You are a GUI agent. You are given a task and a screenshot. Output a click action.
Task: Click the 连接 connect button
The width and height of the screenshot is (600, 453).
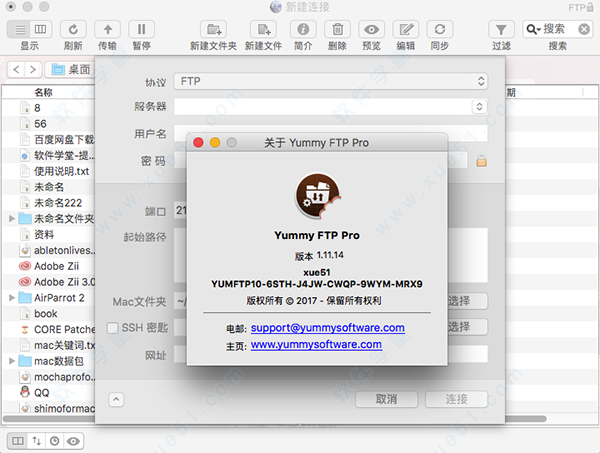(x=456, y=399)
